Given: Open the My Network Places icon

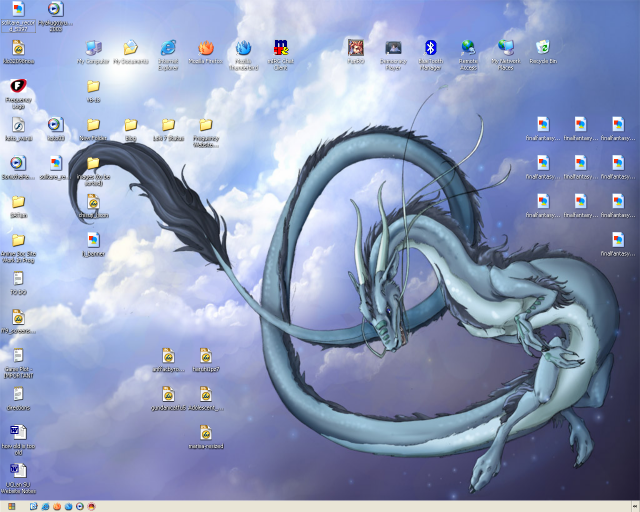Looking at the screenshot, I should (x=506, y=55).
